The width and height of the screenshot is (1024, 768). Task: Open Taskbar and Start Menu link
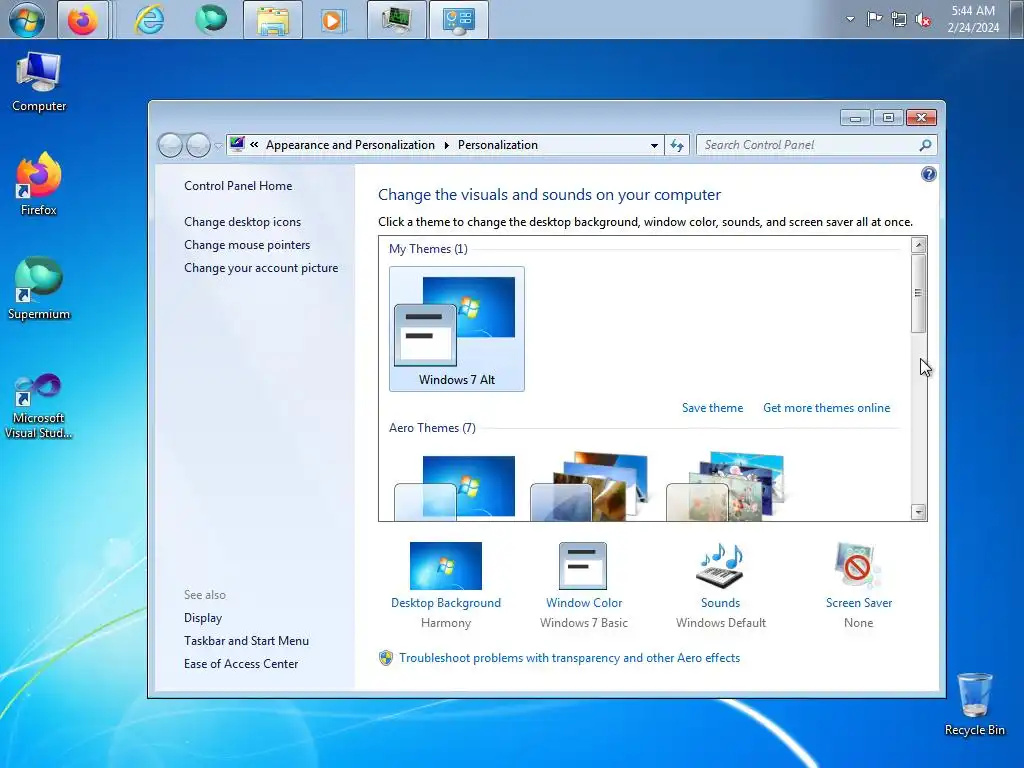click(246, 641)
